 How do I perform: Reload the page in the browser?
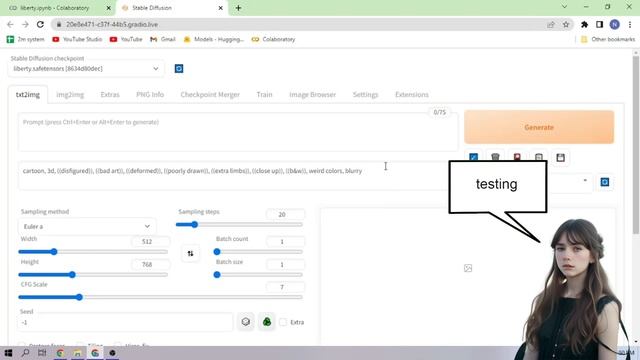coord(40,24)
